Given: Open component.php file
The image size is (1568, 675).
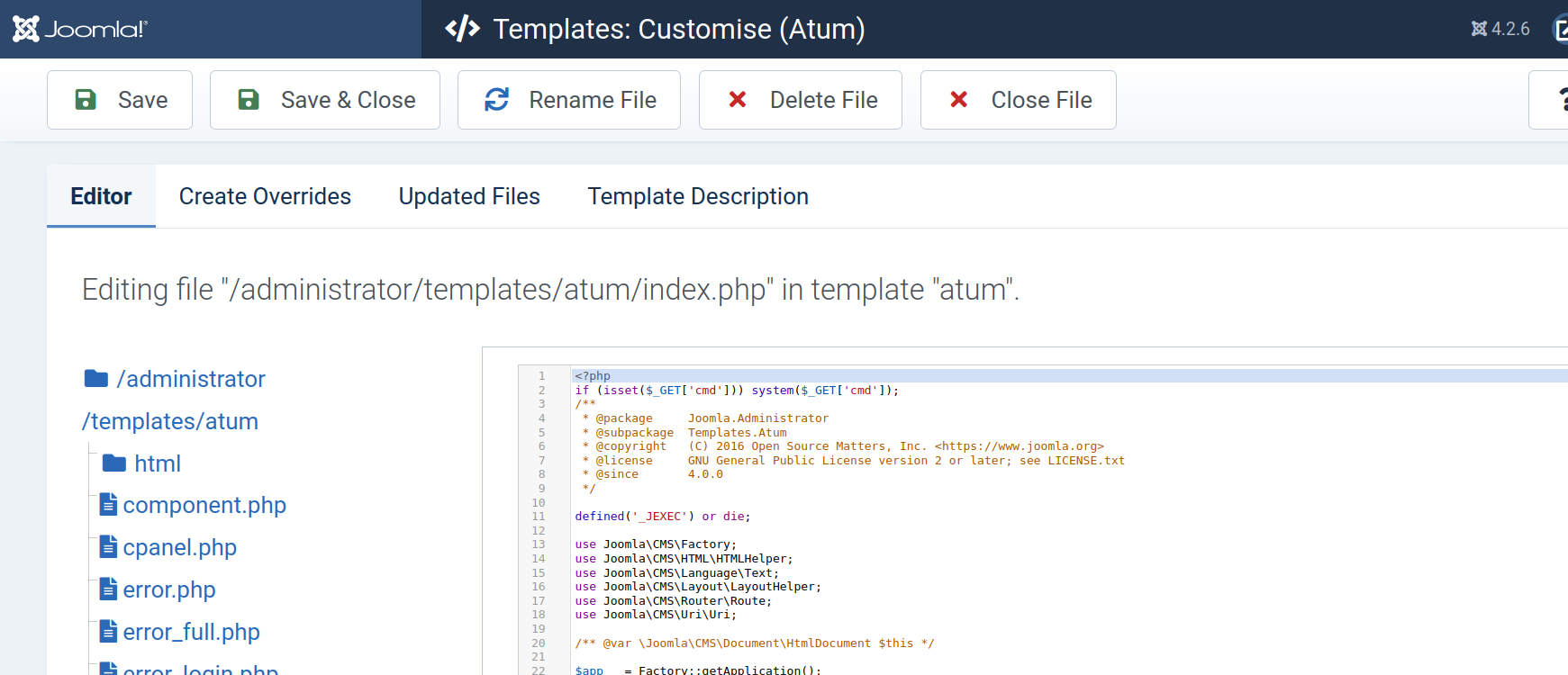Looking at the screenshot, I should pyautogui.click(x=204, y=505).
